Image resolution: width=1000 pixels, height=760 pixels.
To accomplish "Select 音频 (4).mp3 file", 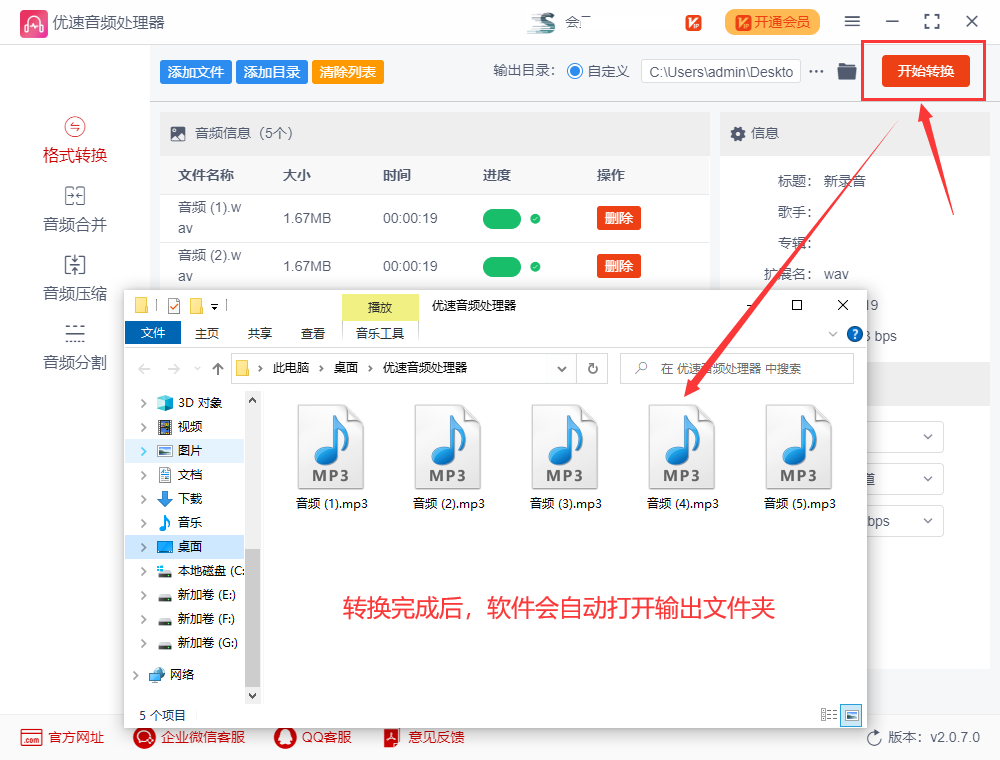I will tap(682, 458).
